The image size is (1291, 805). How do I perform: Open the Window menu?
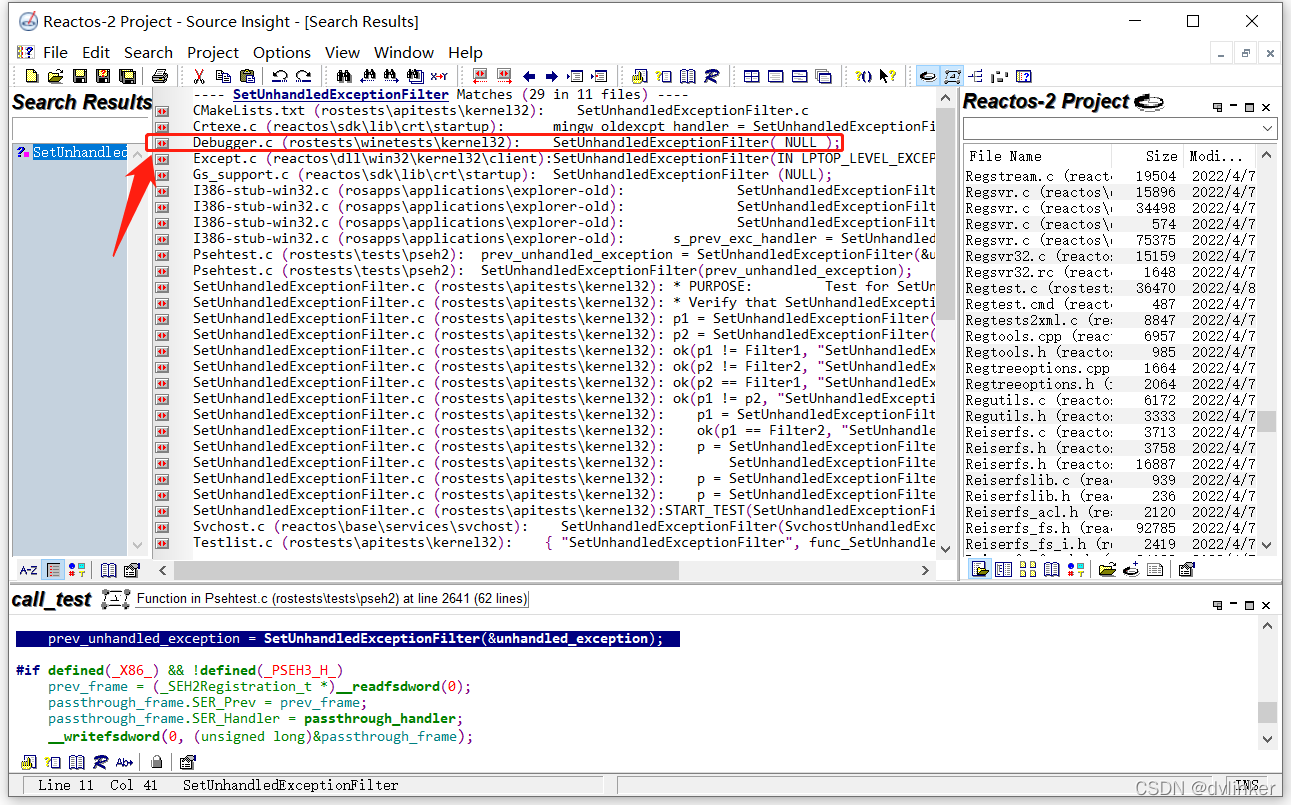(404, 52)
